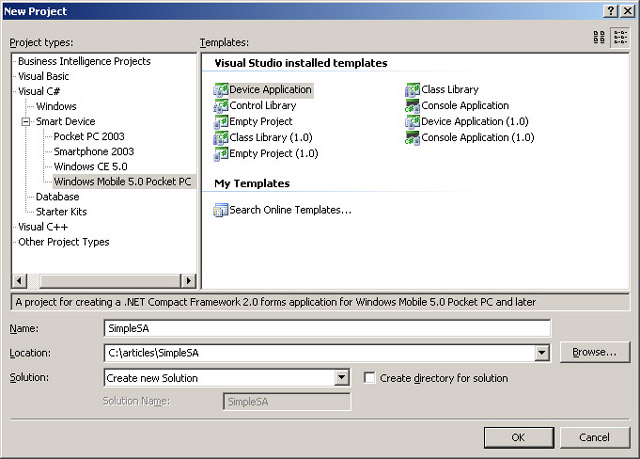This screenshot has height=459, width=640.
Task: Select the Class Library template icon
Action: [413, 89]
